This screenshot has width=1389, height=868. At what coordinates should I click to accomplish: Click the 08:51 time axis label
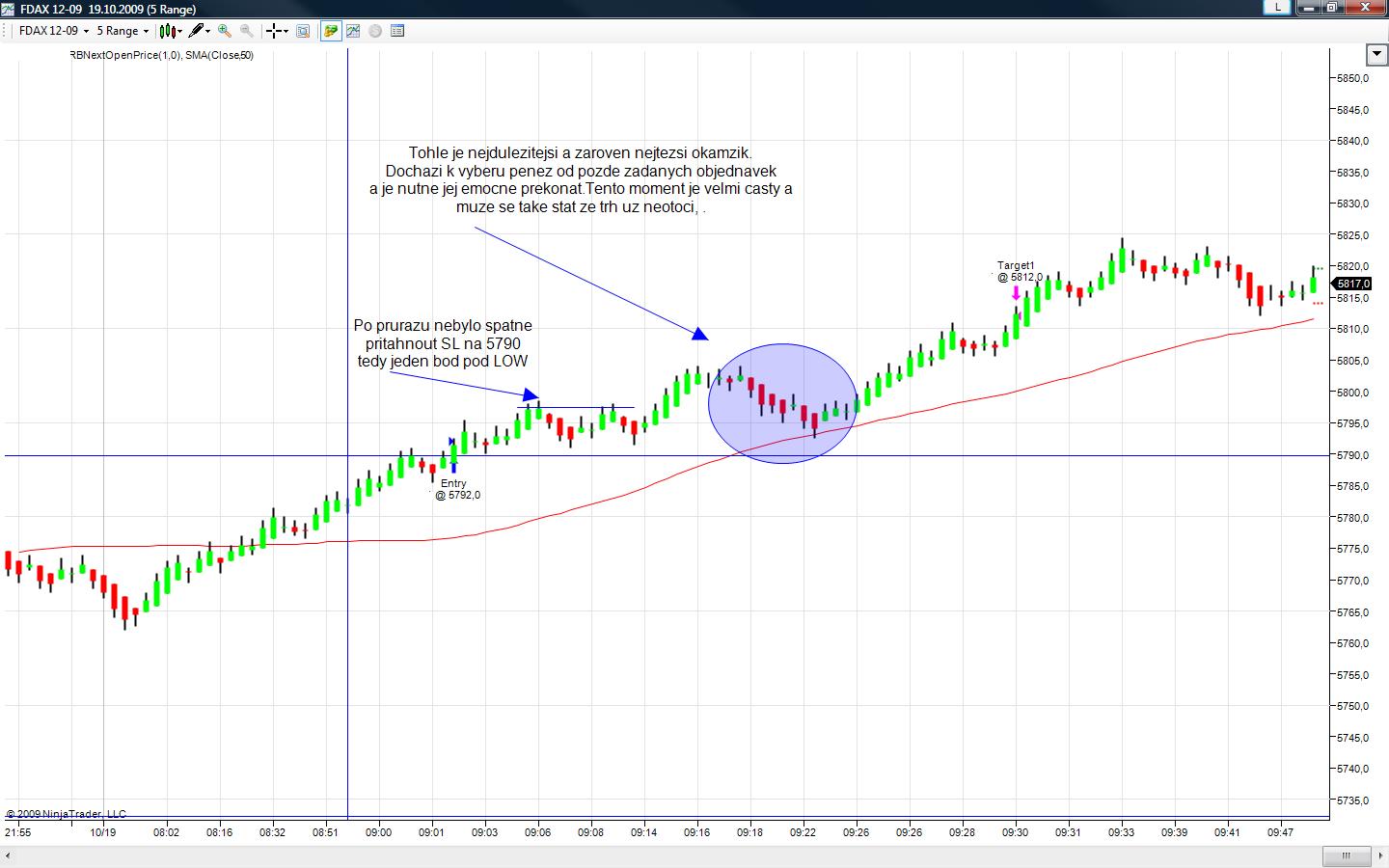tap(325, 832)
